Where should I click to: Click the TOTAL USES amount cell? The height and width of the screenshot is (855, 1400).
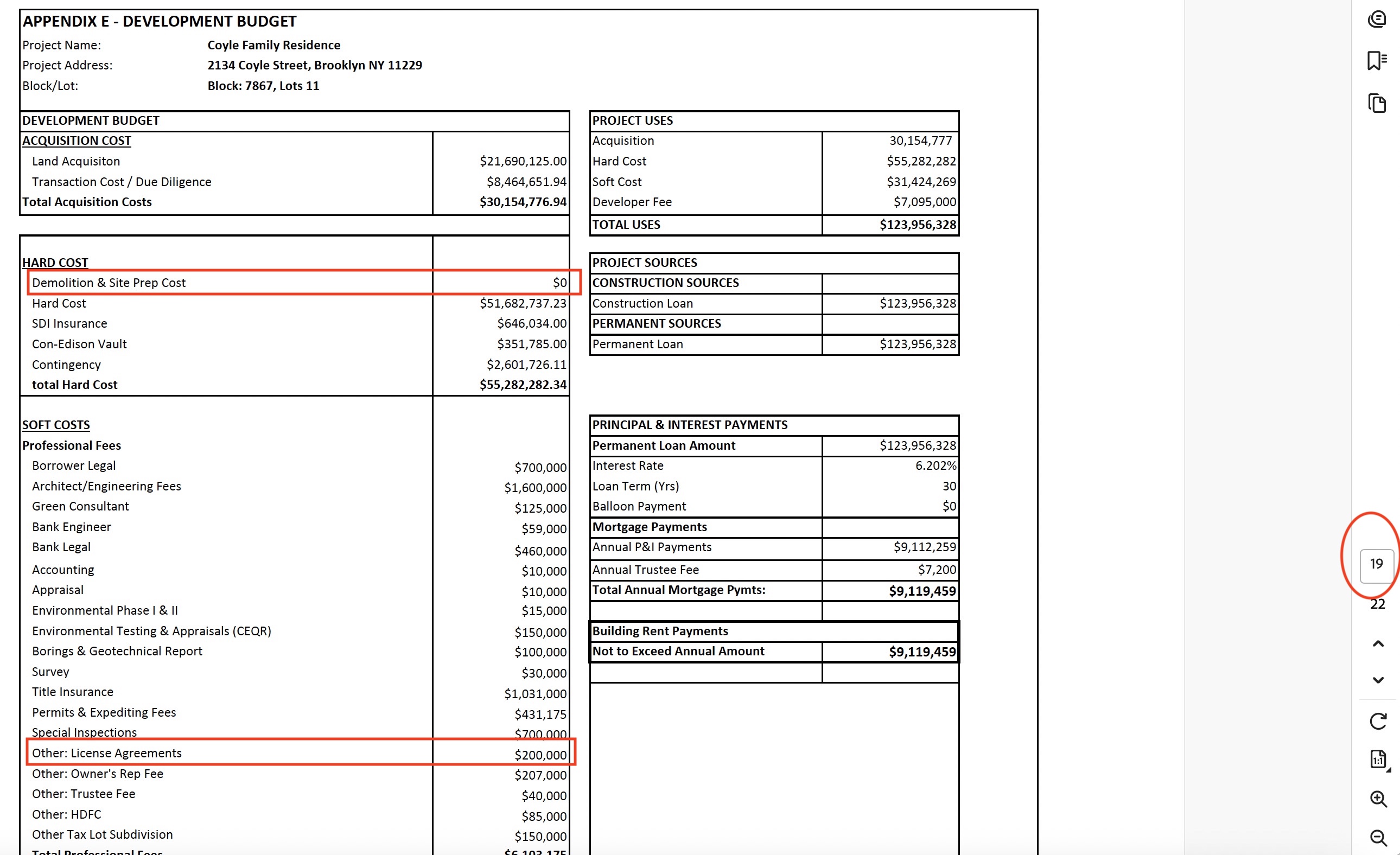coord(917,225)
